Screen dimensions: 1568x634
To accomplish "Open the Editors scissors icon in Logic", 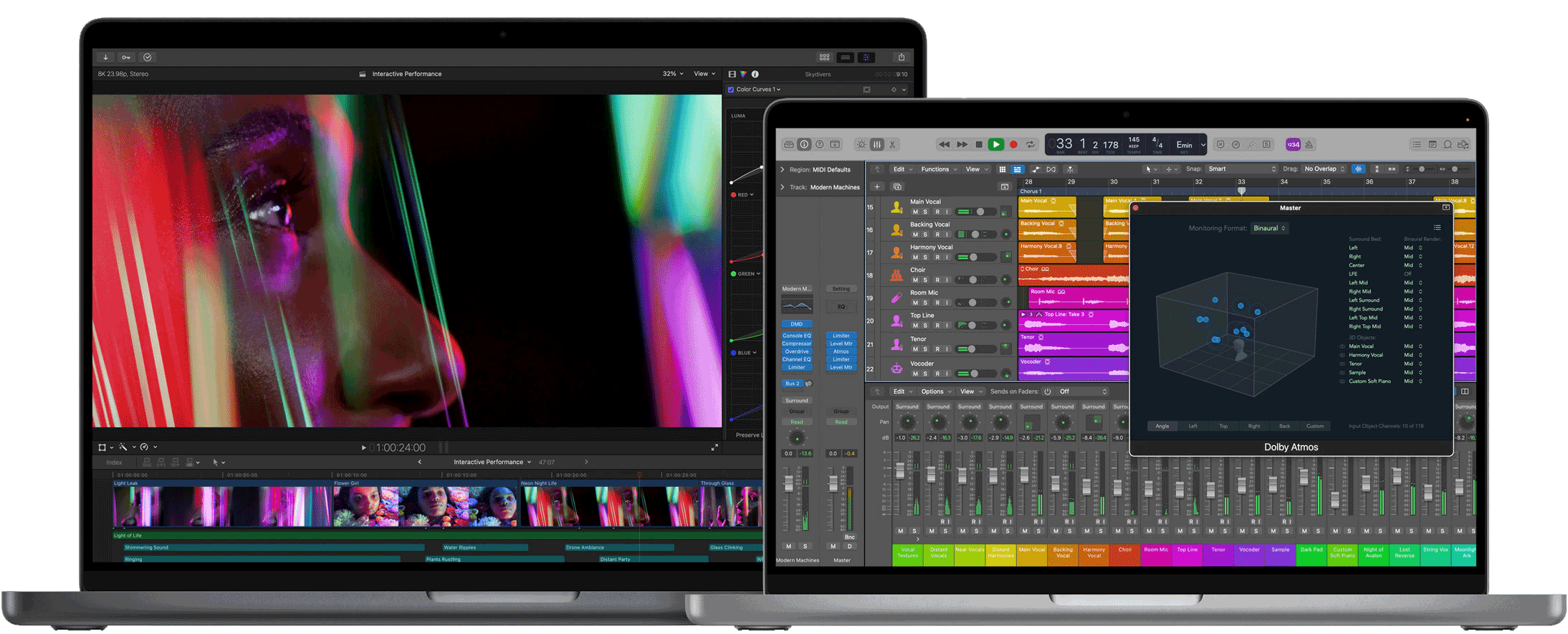I will pos(893,144).
